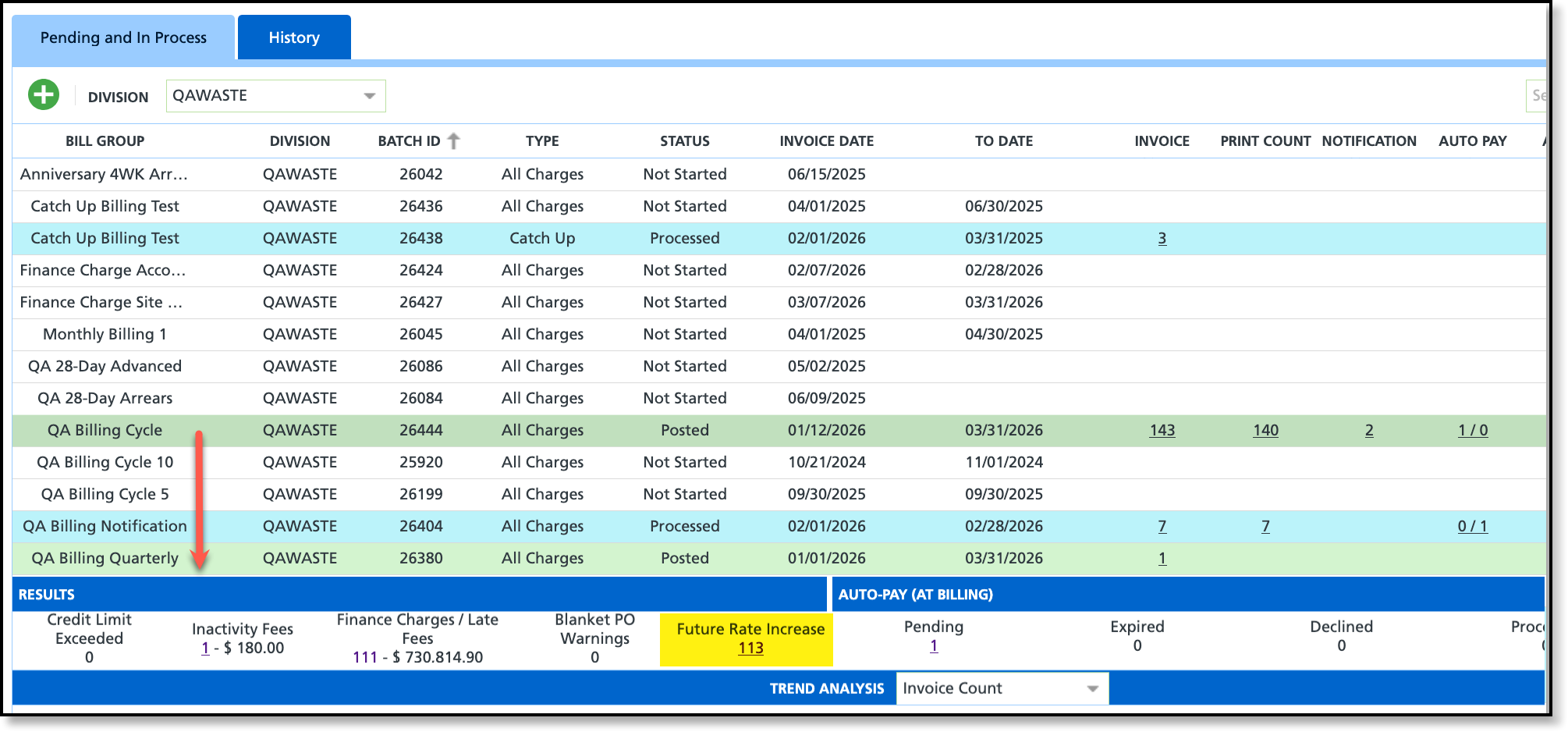Select the QA Billing Cycle 5 row
Image resolution: width=1568 pixels, height=732 pixels.
(779, 495)
